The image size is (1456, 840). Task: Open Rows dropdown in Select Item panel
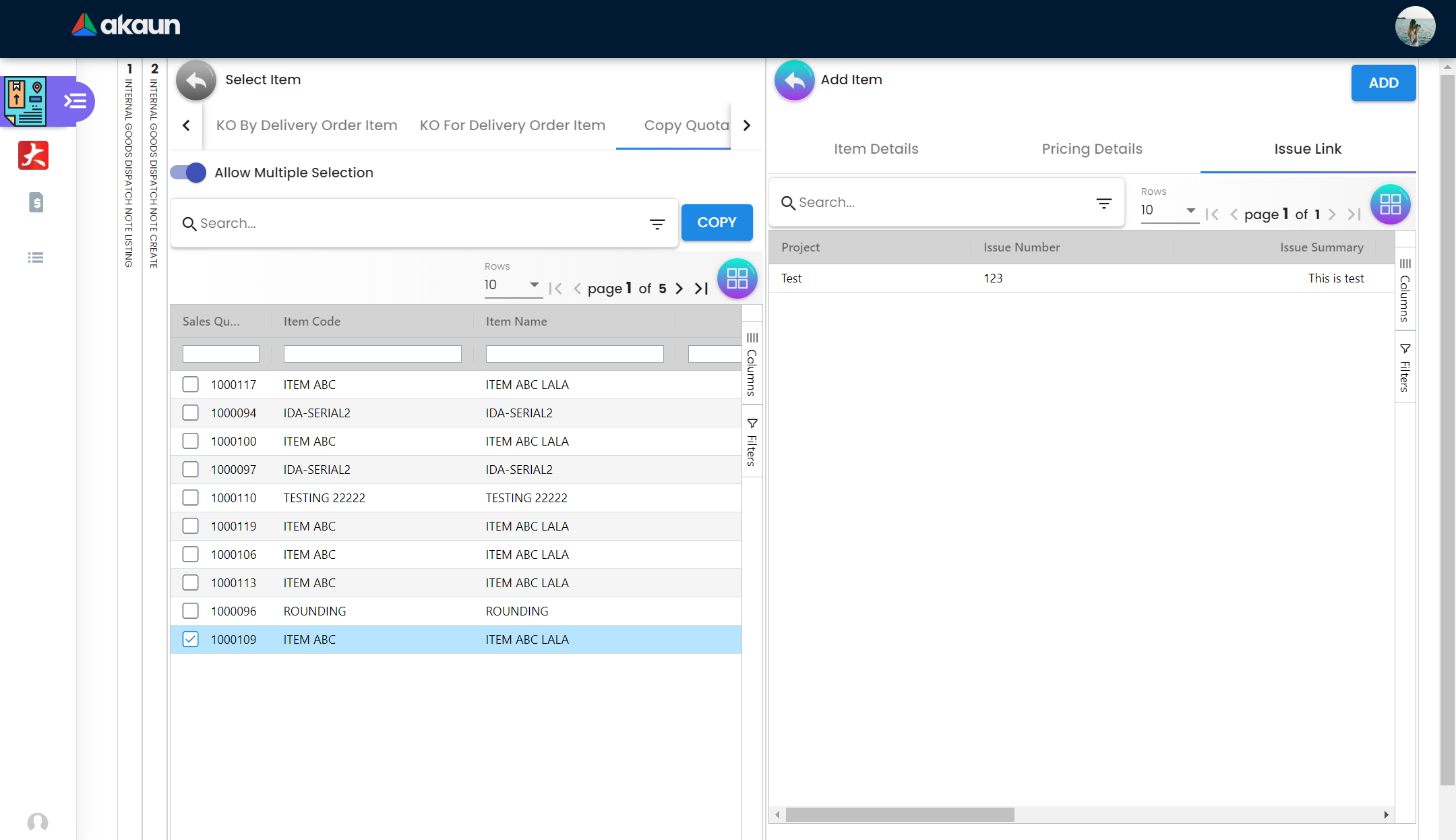pos(512,285)
